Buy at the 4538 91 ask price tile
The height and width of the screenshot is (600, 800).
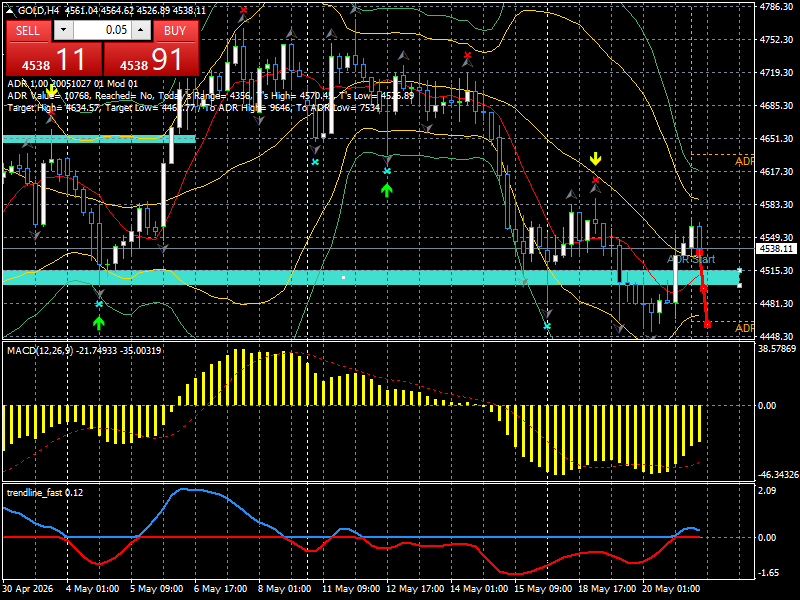[x=151, y=59]
